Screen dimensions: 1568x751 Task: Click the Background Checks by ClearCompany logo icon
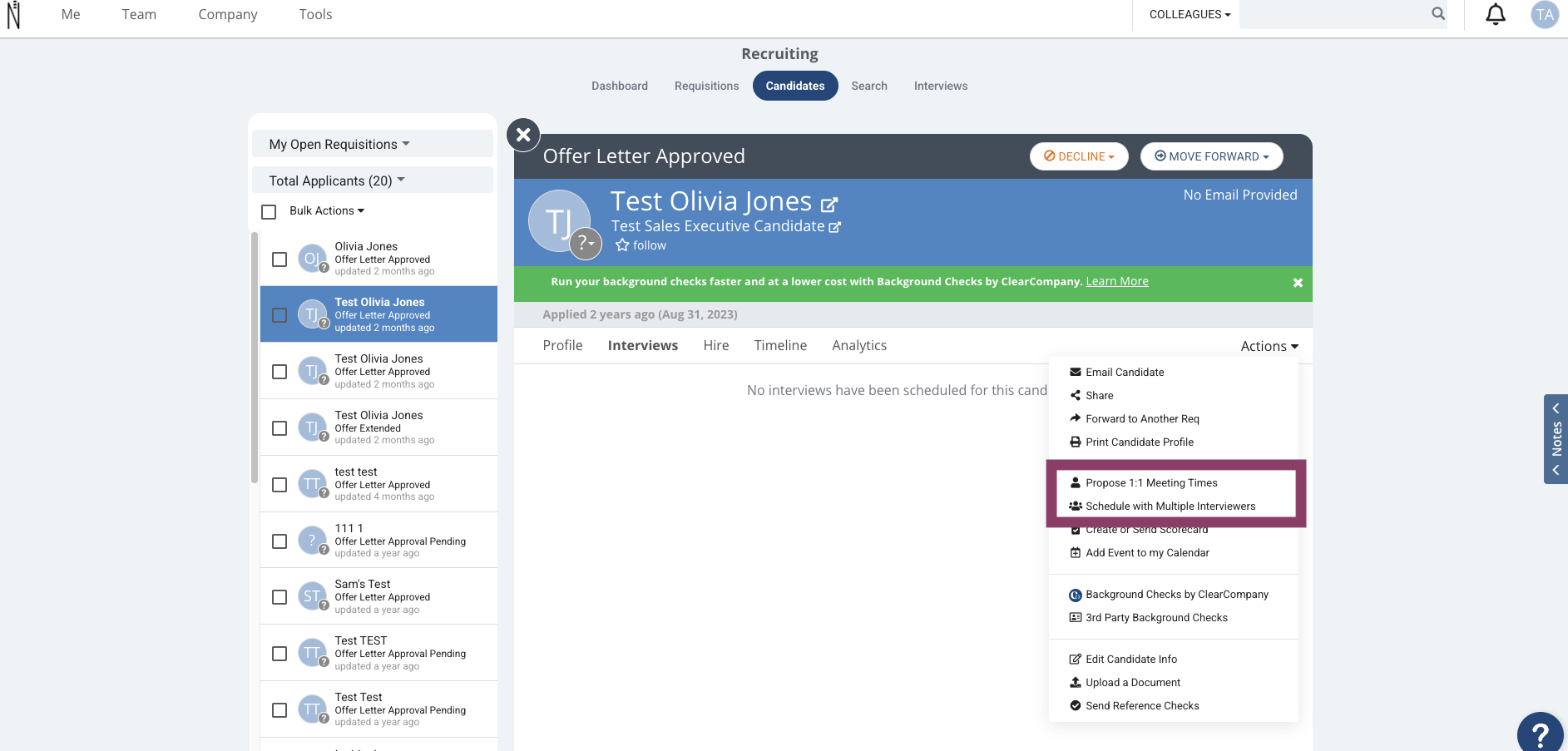click(x=1076, y=595)
